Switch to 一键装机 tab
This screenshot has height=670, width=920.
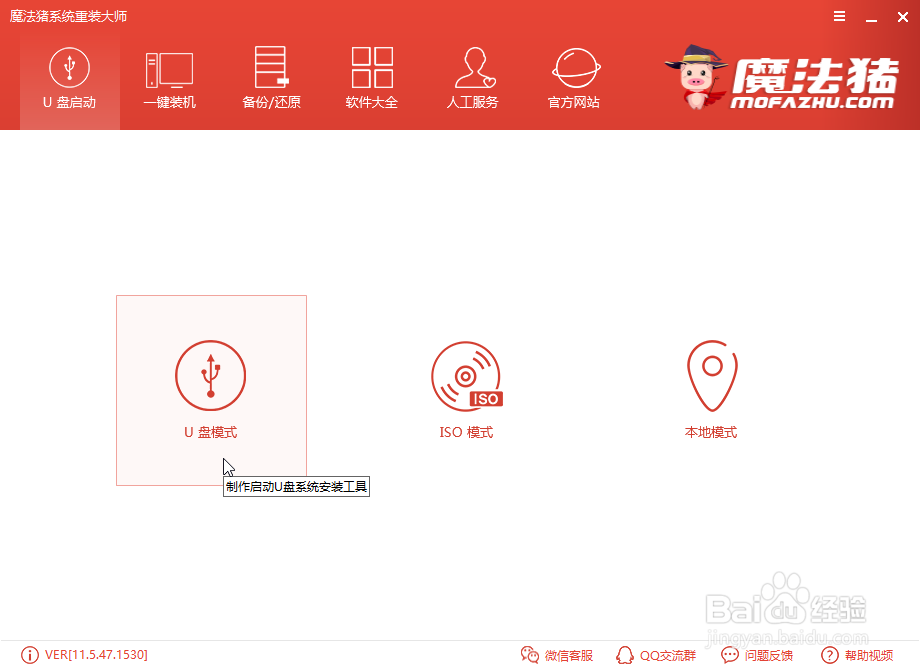point(170,79)
